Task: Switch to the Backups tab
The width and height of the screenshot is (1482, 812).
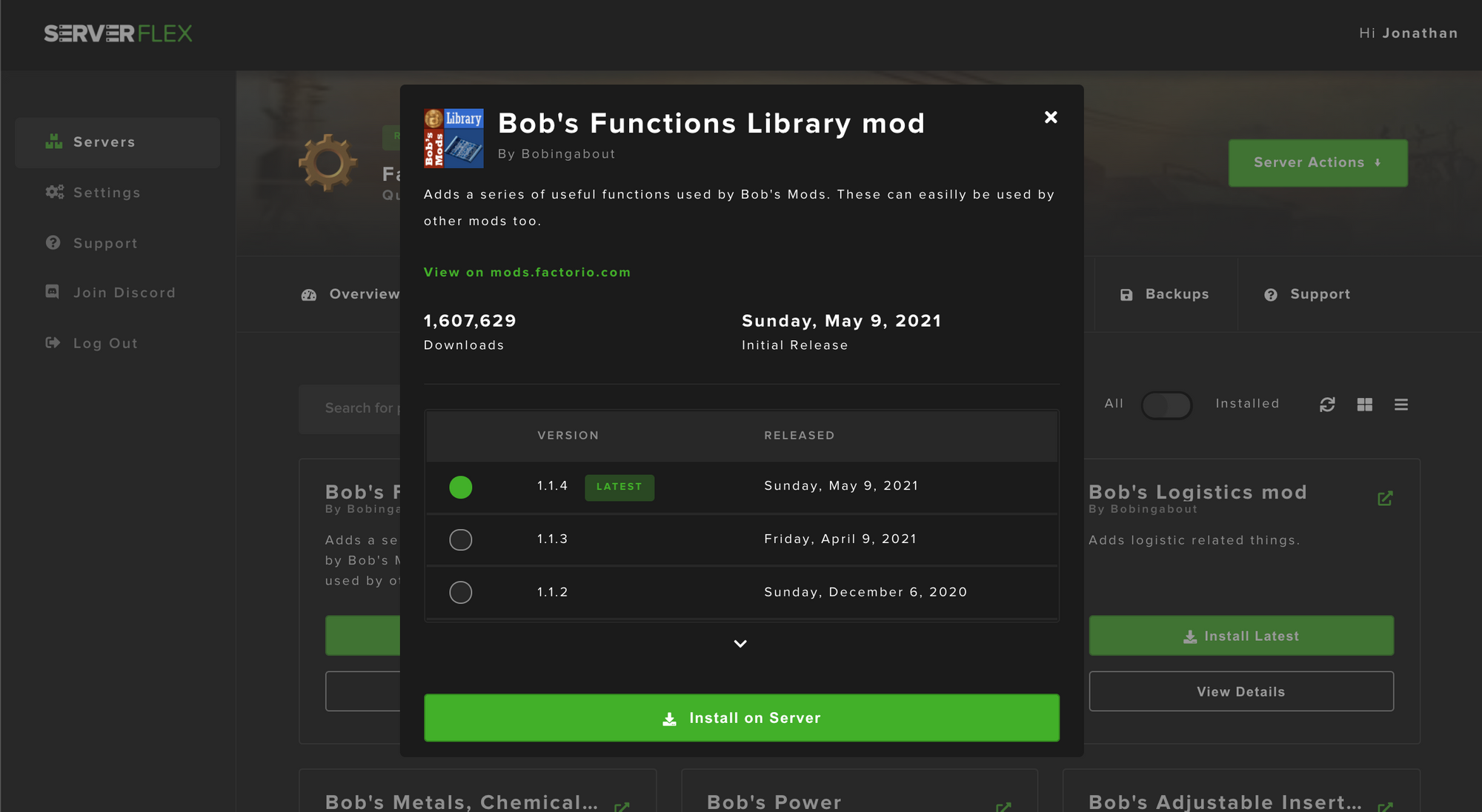Action: pos(1164,294)
